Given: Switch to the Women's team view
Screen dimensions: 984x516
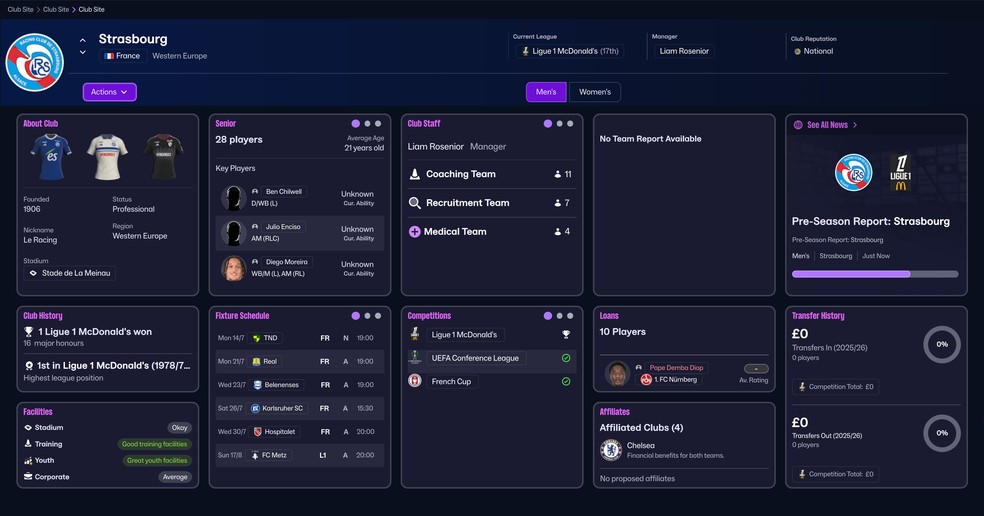Looking at the screenshot, I should [594, 92].
